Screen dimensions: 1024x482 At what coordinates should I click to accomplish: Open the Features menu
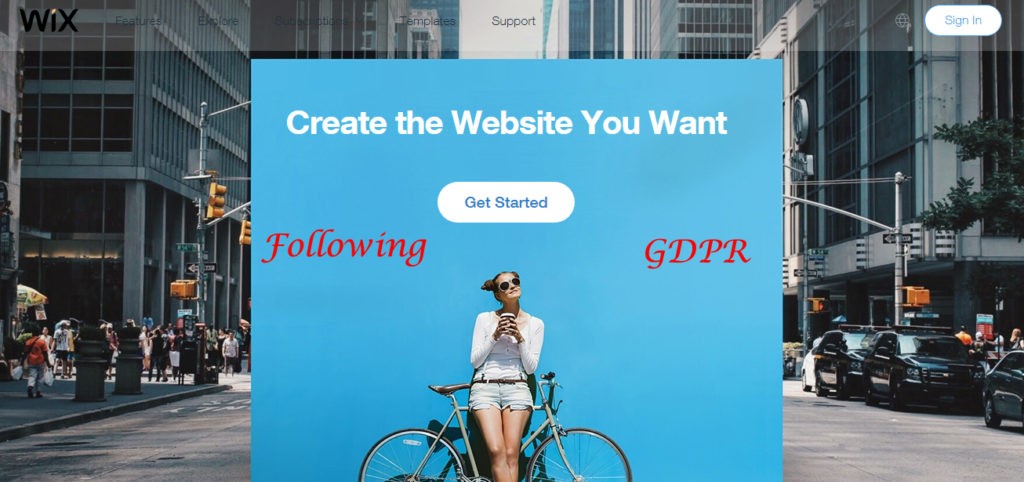click(138, 21)
